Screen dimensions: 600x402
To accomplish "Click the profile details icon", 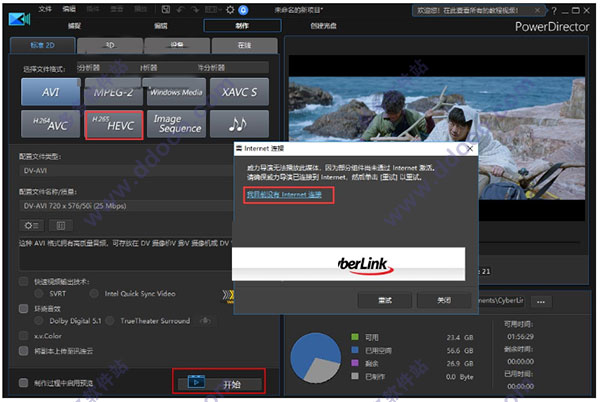I will [60, 226].
